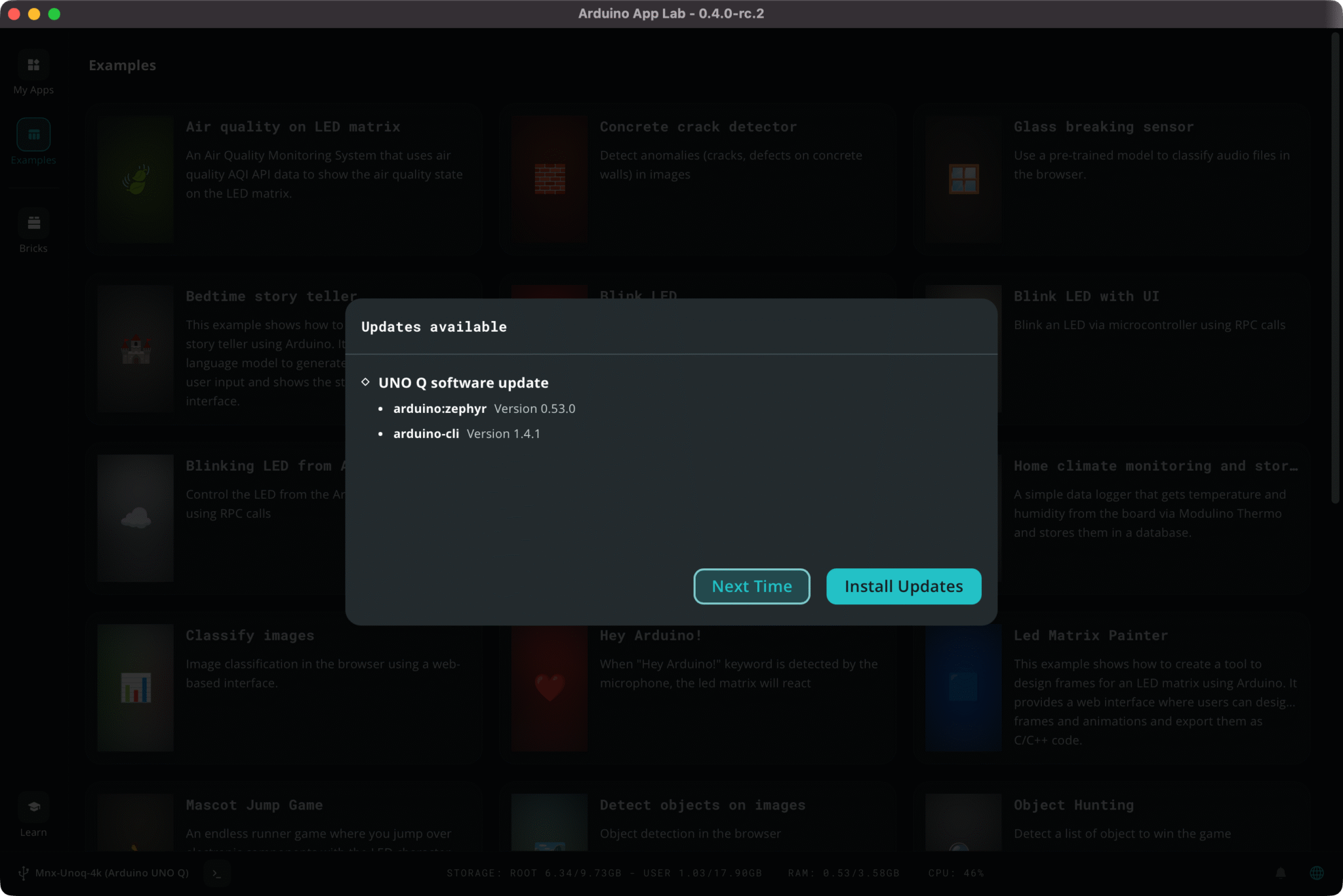Click the vertical scrollbar on right
Screen dimensions: 1343x896
(x=1334, y=269)
